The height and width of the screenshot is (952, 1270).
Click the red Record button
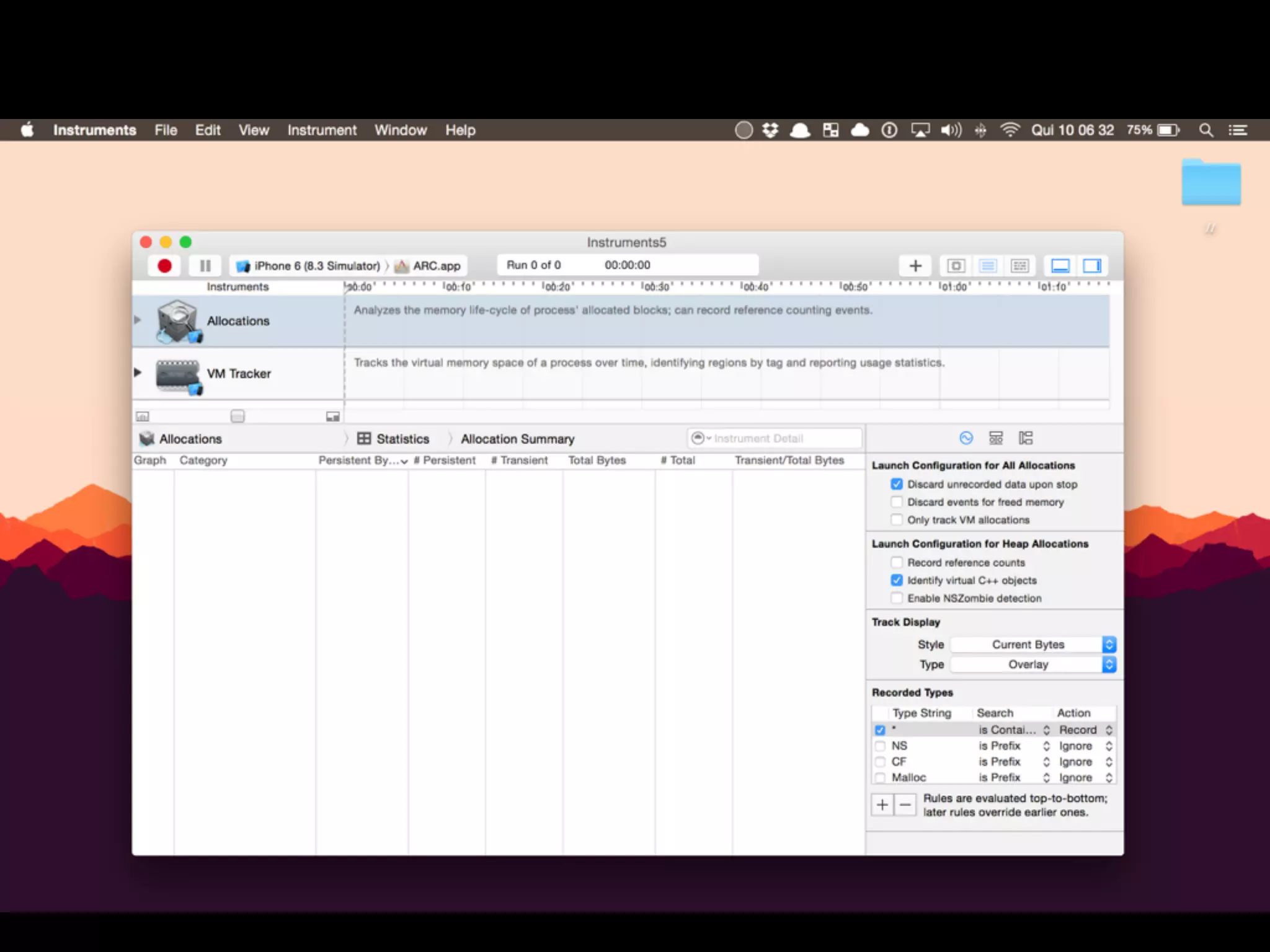coord(164,266)
